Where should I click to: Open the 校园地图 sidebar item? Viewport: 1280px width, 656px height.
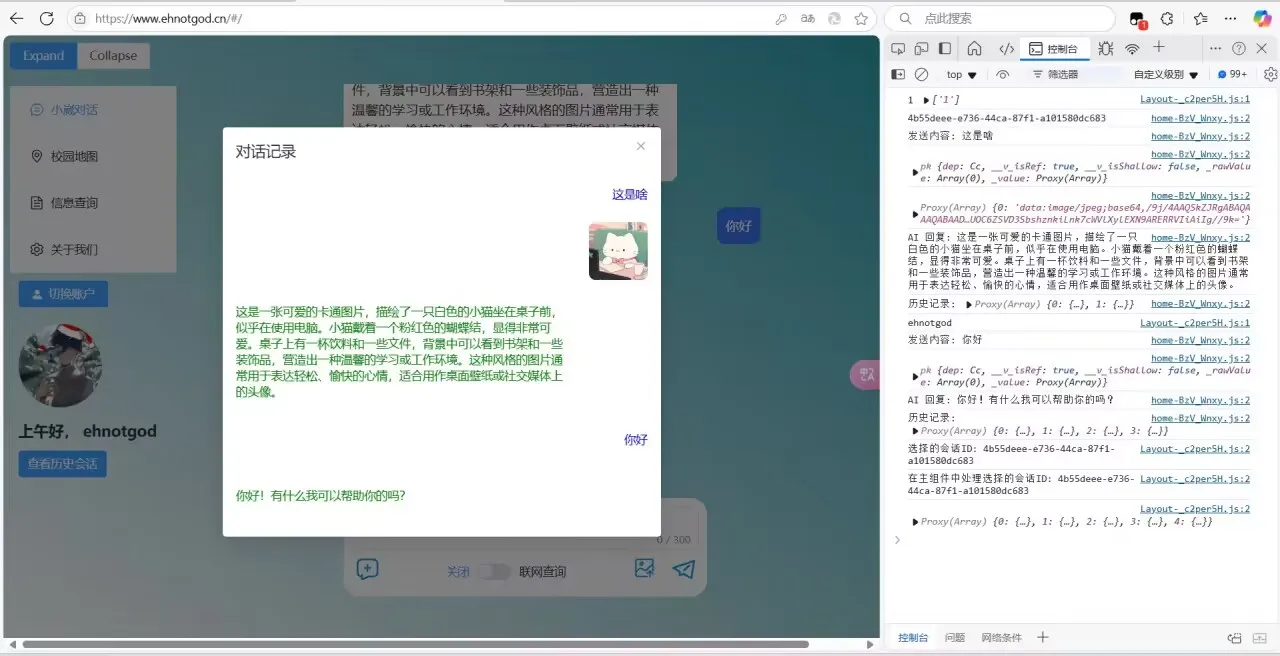[93, 156]
